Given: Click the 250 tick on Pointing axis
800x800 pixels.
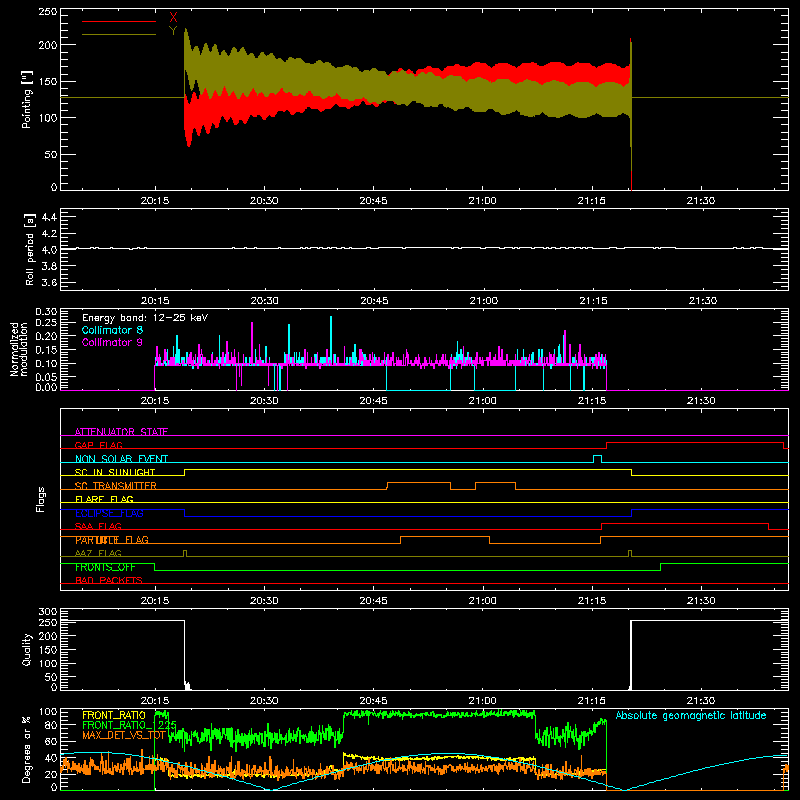Looking at the screenshot, I should tap(48, 12).
